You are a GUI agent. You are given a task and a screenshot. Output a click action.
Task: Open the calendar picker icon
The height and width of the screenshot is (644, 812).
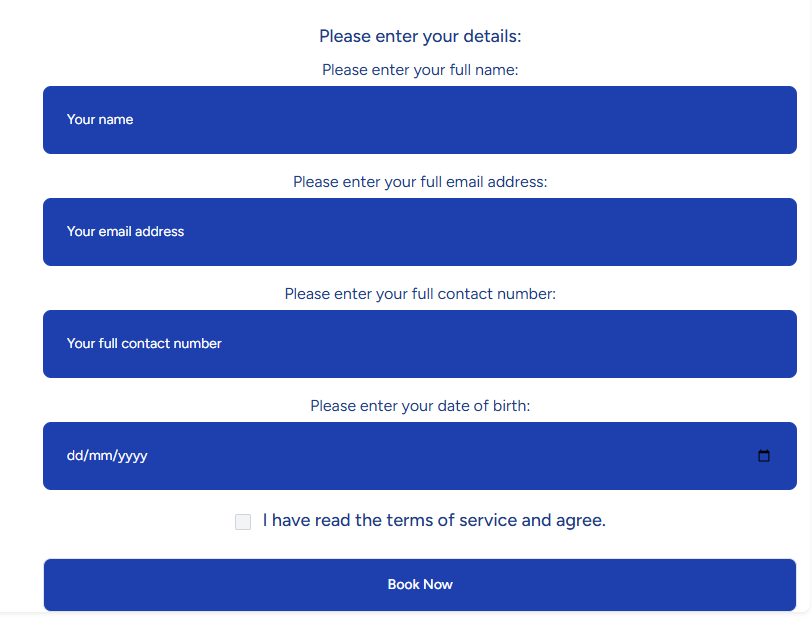(x=763, y=456)
